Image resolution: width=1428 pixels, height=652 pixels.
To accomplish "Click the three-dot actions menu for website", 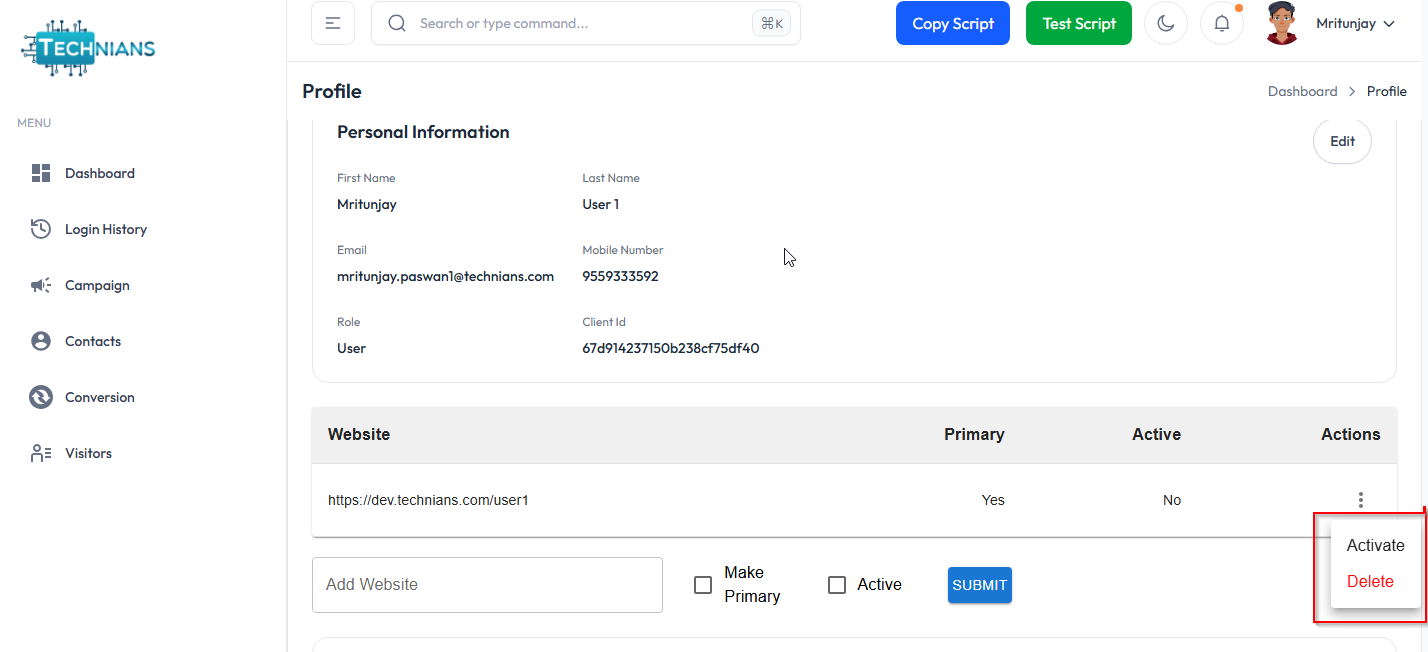I will point(1360,500).
